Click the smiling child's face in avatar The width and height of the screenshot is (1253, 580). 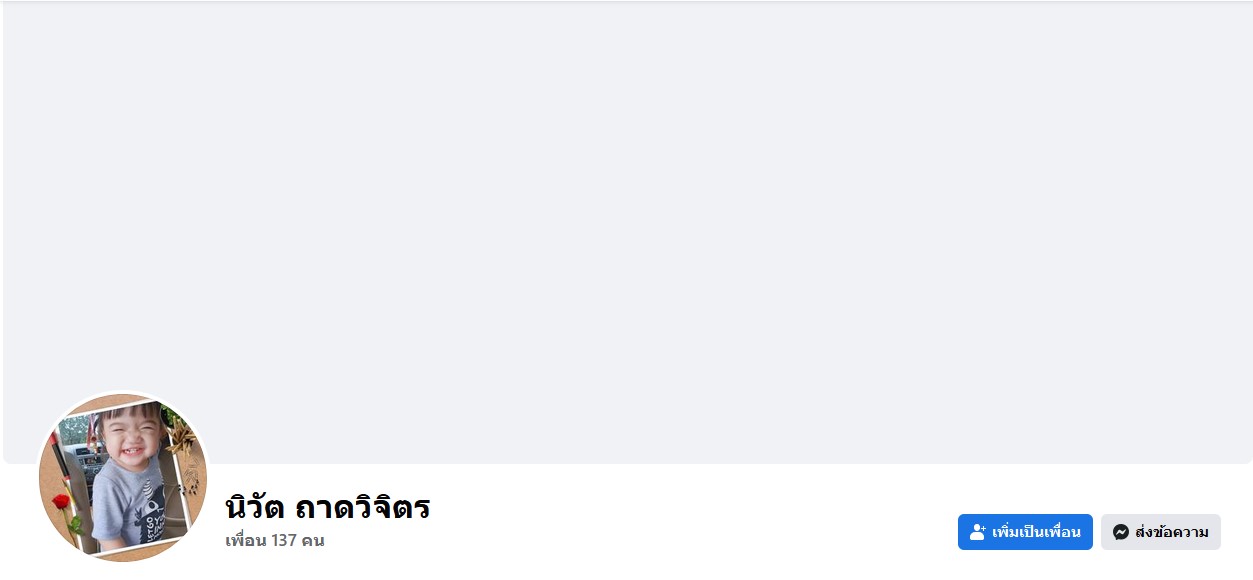pos(130,438)
